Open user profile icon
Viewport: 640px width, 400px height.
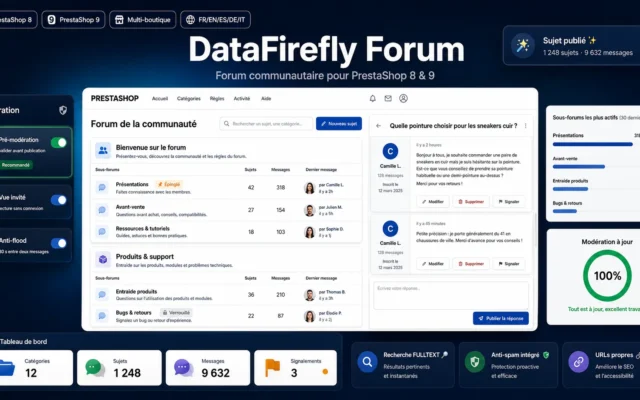[403, 98]
